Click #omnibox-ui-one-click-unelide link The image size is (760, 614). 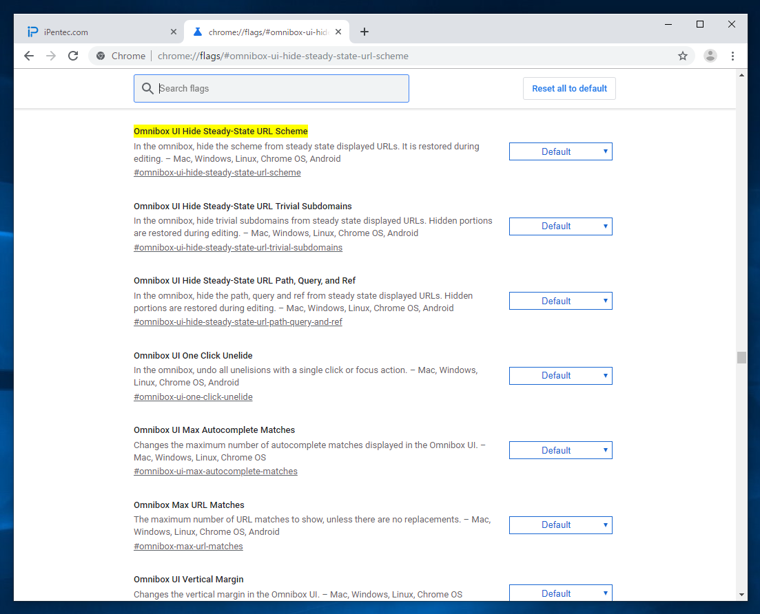tap(193, 396)
